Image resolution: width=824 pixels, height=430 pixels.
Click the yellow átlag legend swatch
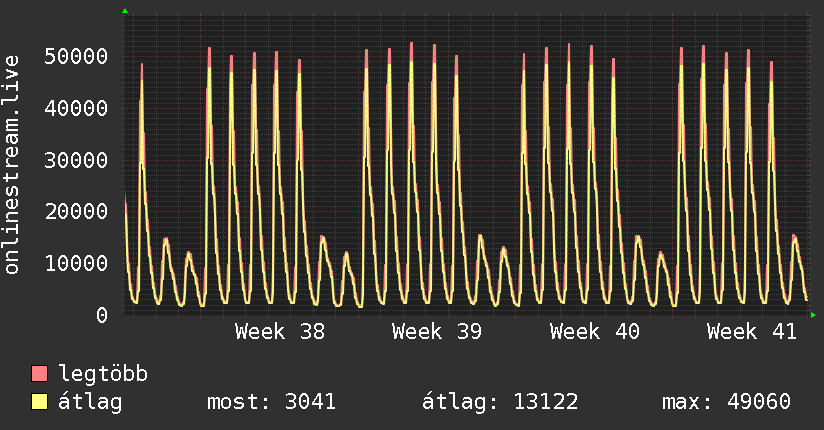[x=39, y=402]
